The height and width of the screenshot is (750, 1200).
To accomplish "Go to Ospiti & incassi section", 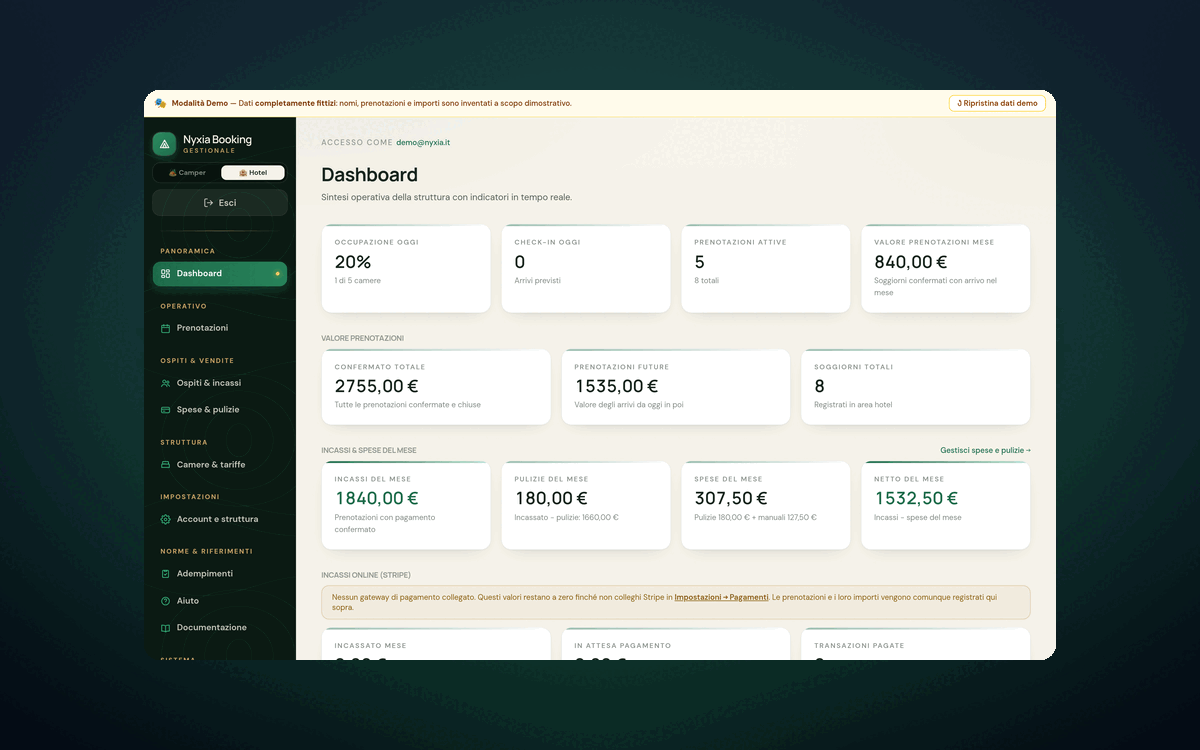I will point(220,383).
